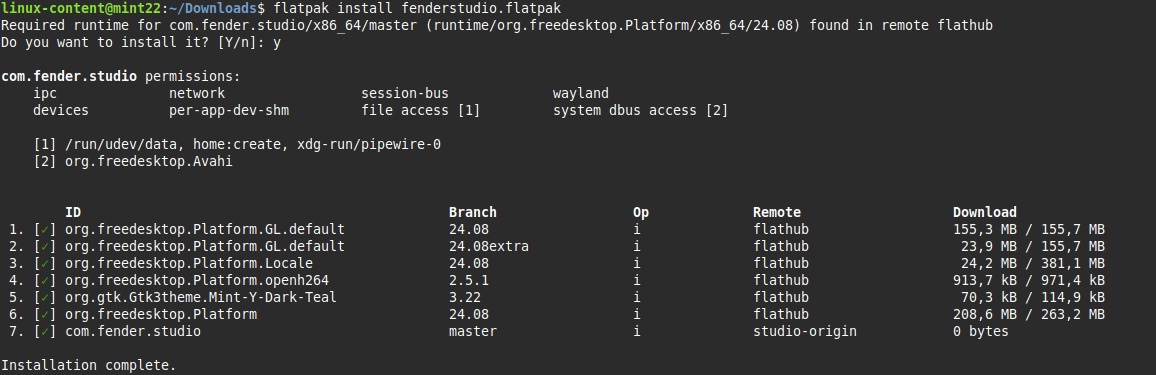Click the Installation complete message
Image resolution: width=1156 pixels, height=375 pixels.
click(x=88, y=365)
